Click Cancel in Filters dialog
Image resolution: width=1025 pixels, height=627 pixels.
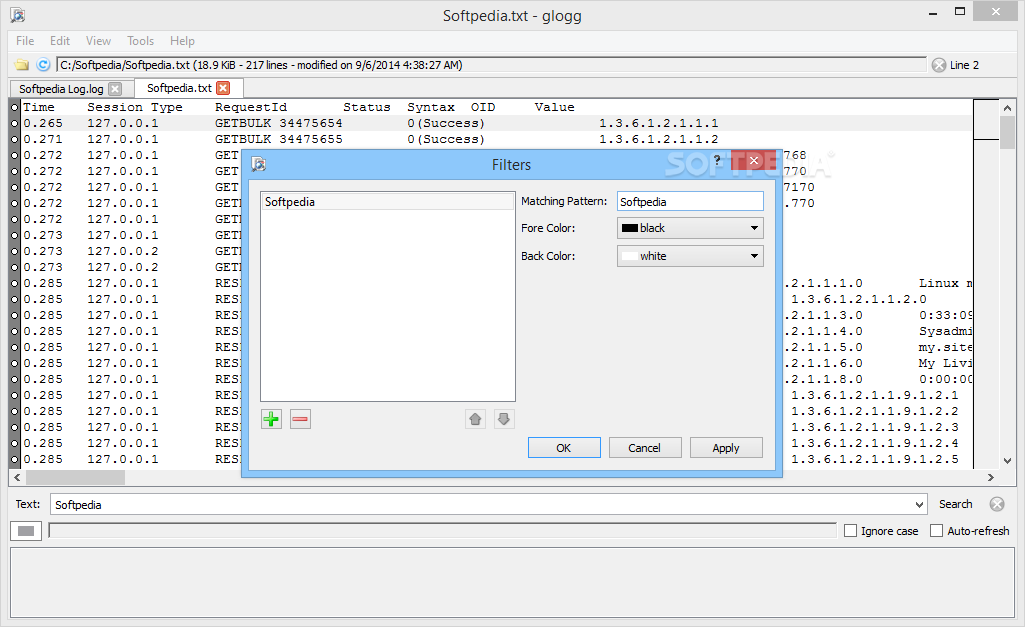pos(645,448)
